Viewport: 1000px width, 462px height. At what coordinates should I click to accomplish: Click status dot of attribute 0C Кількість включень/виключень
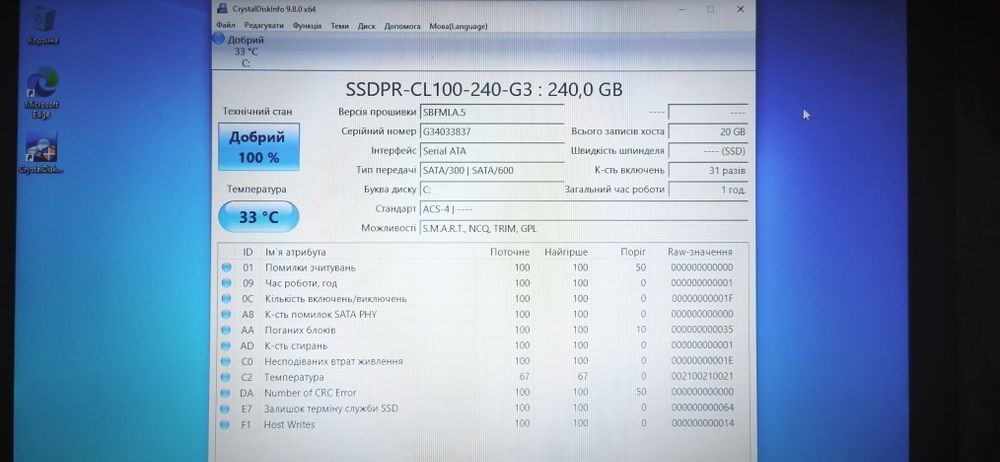point(226,299)
